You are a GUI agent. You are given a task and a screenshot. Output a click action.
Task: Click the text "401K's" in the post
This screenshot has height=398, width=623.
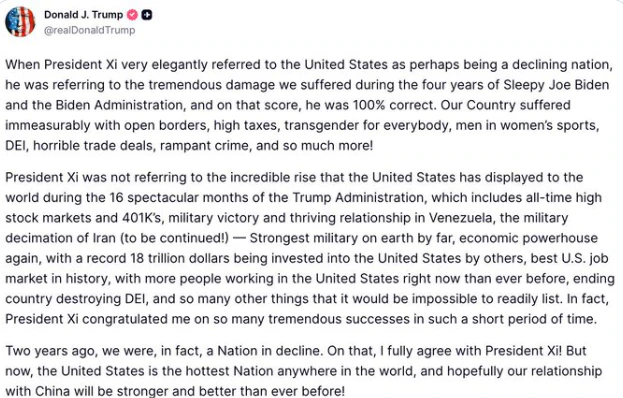click(139, 218)
